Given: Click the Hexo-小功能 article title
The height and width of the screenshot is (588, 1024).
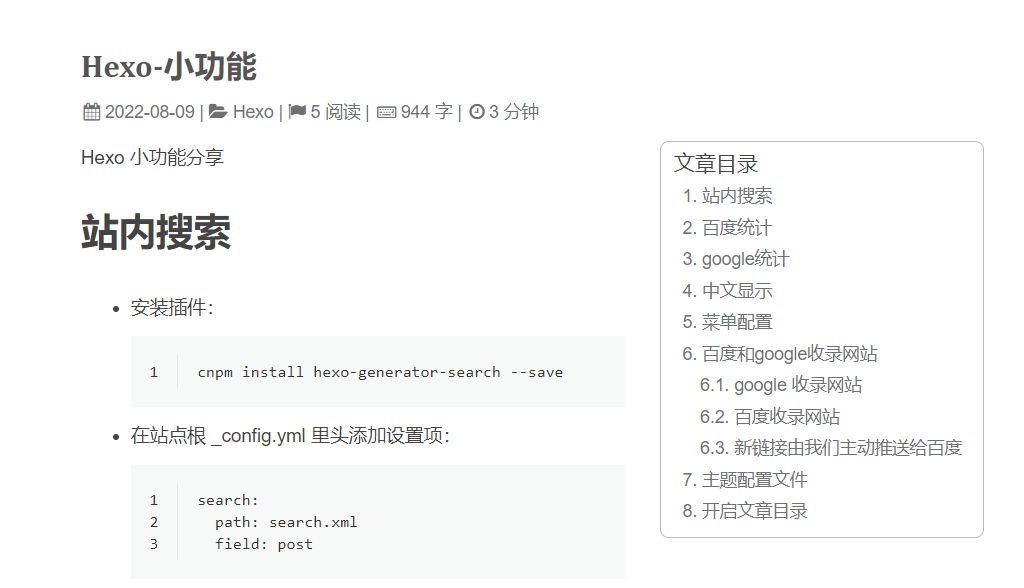Looking at the screenshot, I should click(x=169, y=67).
